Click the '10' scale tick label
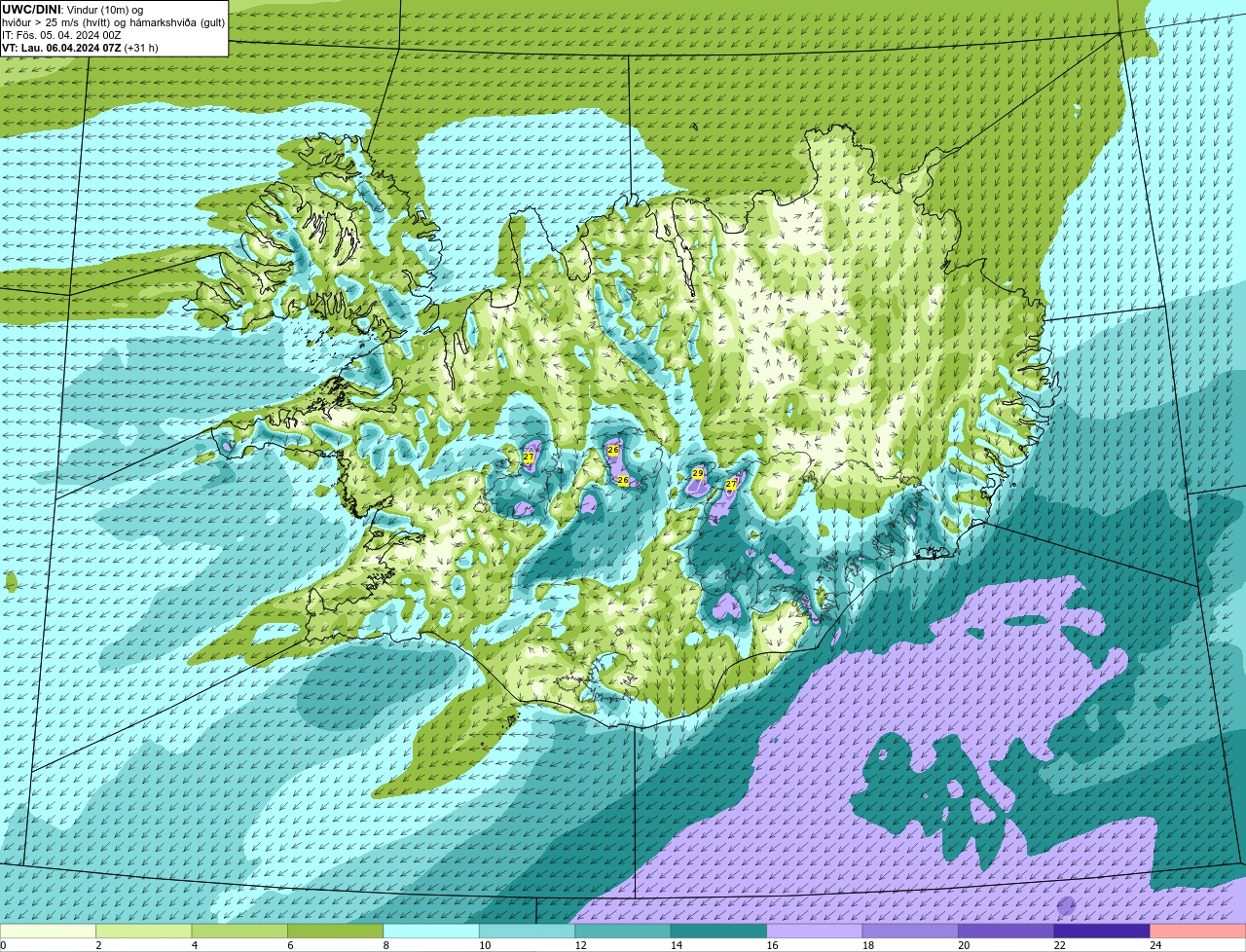The width and height of the screenshot is (1246, 952). pos(485,945)
